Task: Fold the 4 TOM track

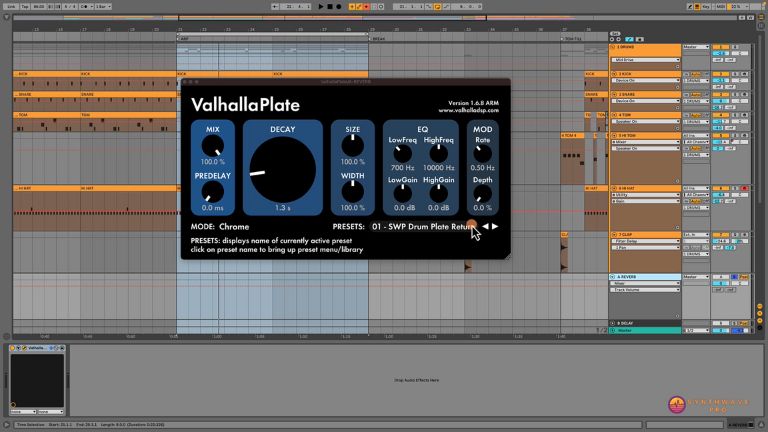Action: coord(614,115)
